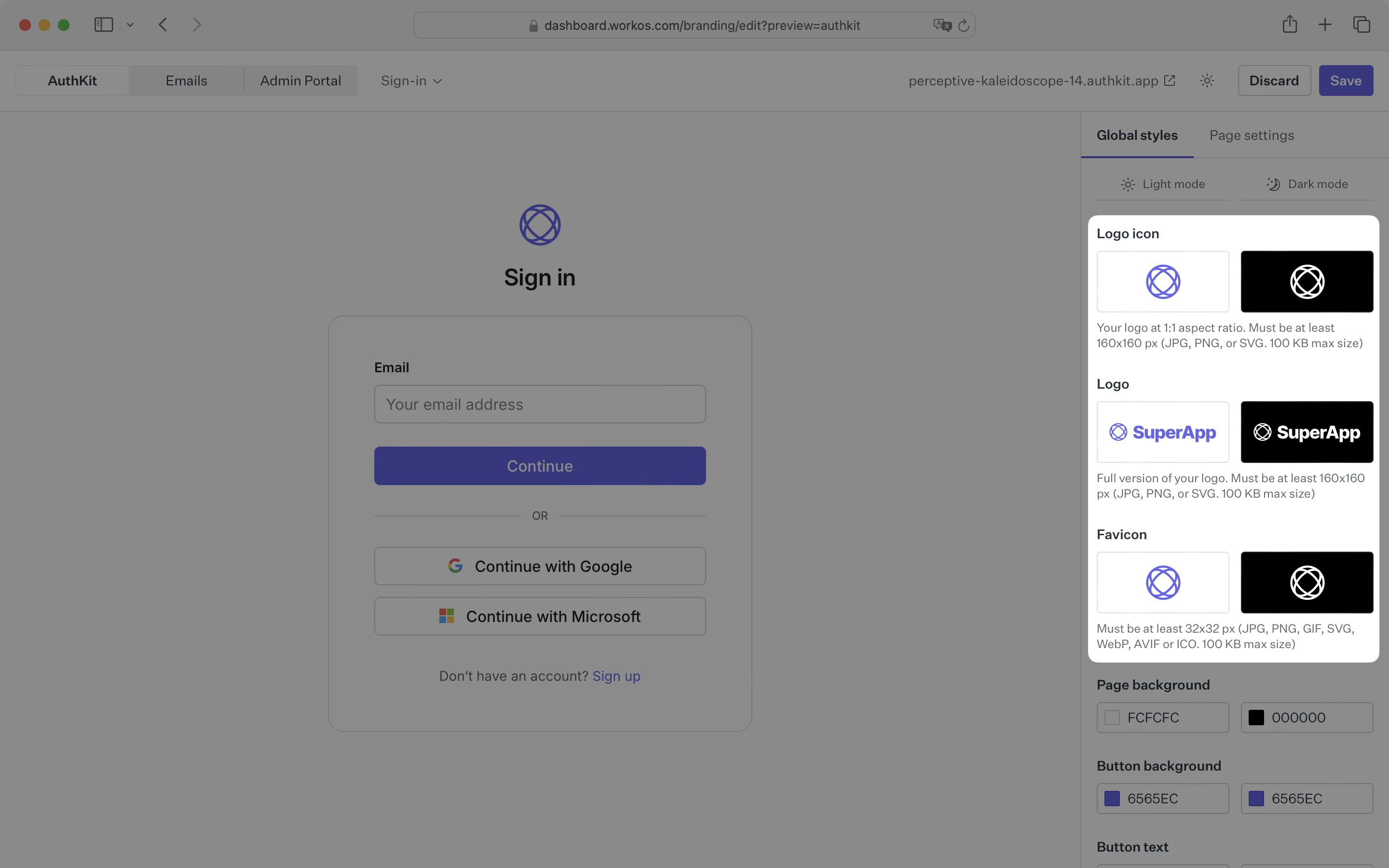Switch to the Emails tab

click(186, 81)
